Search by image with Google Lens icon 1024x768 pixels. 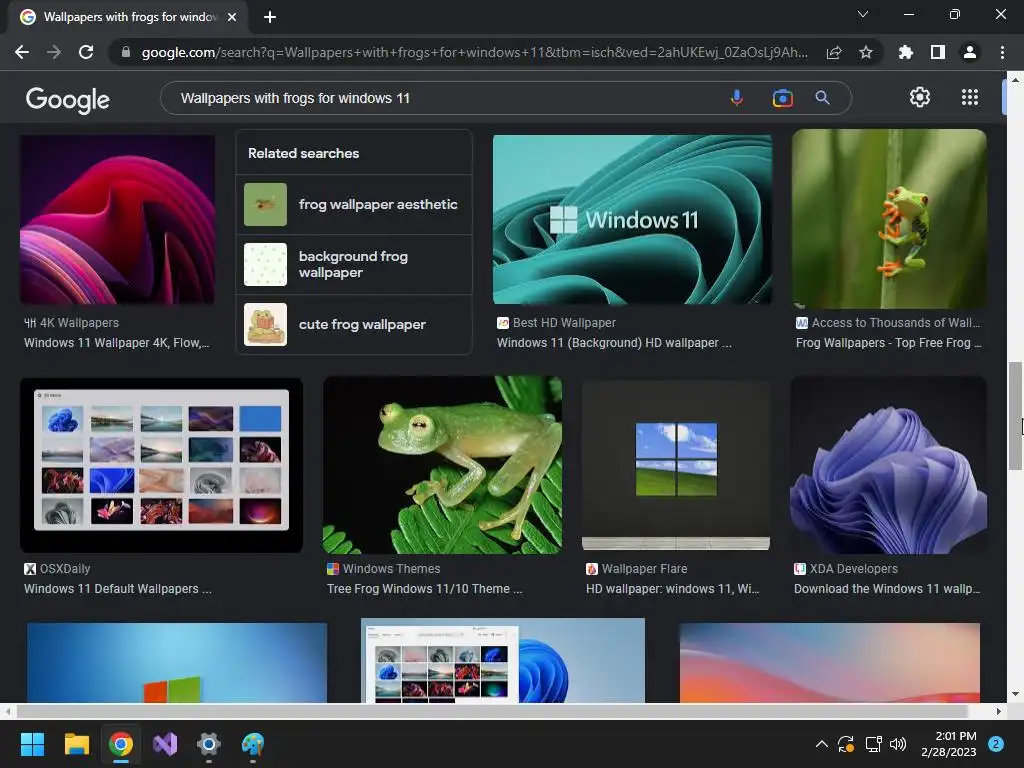[x=782, y=98]
